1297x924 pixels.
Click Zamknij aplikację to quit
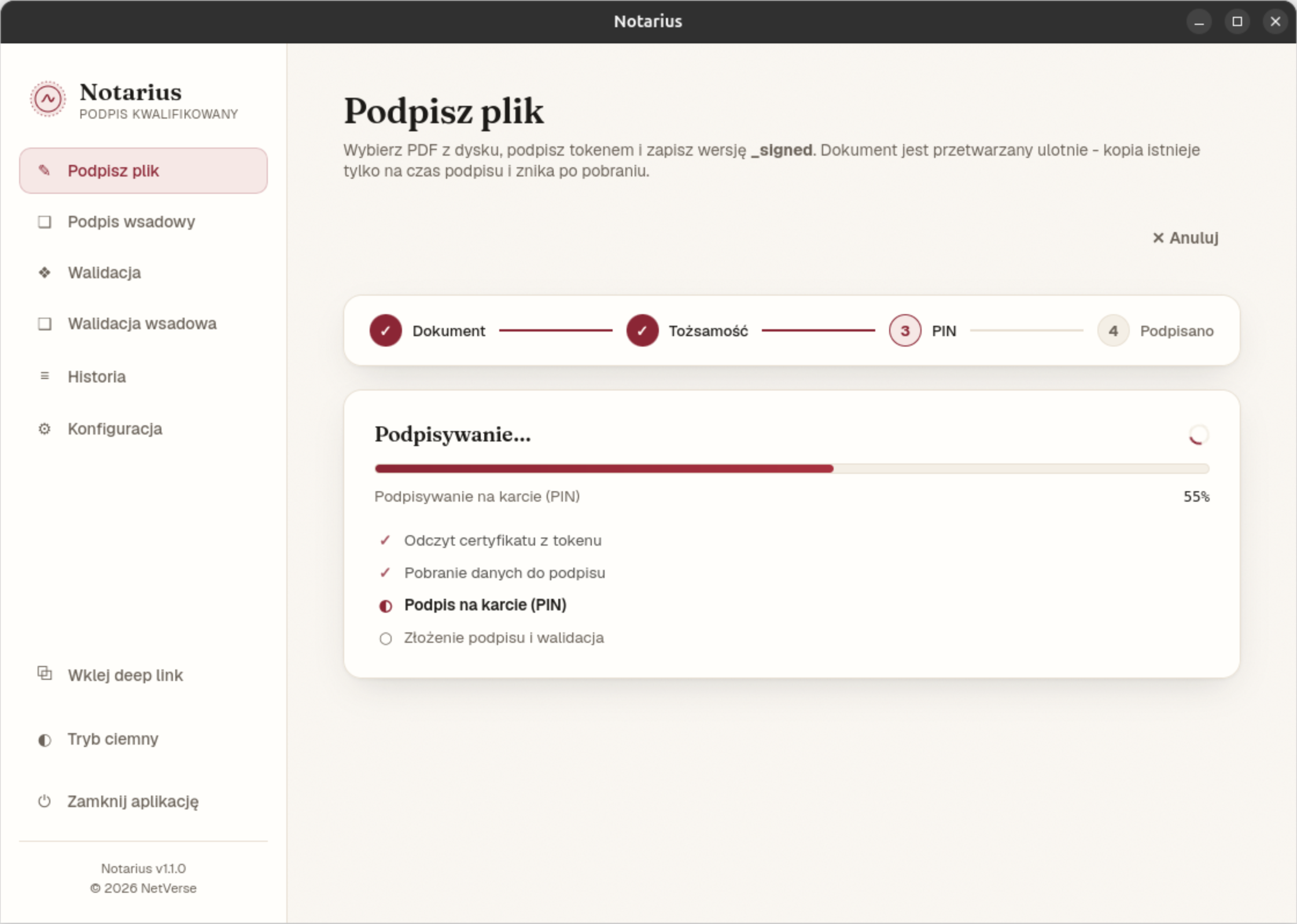(143, 801)
